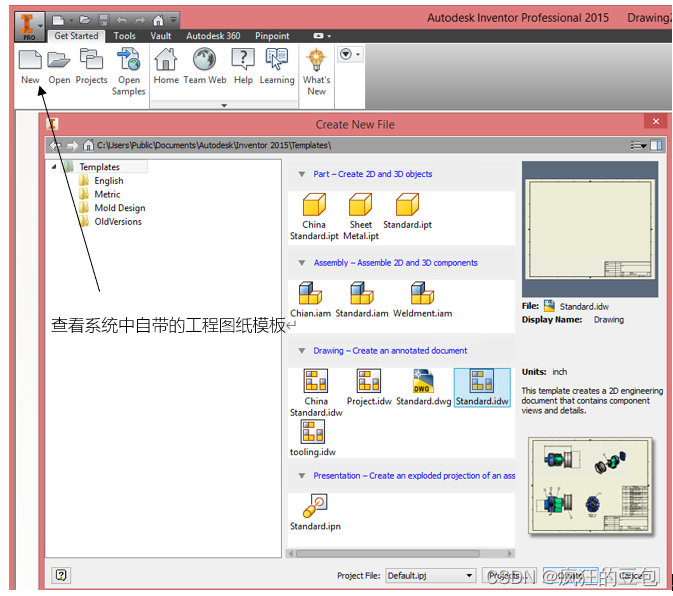Select the Standard.dwg drawing template

424,387
